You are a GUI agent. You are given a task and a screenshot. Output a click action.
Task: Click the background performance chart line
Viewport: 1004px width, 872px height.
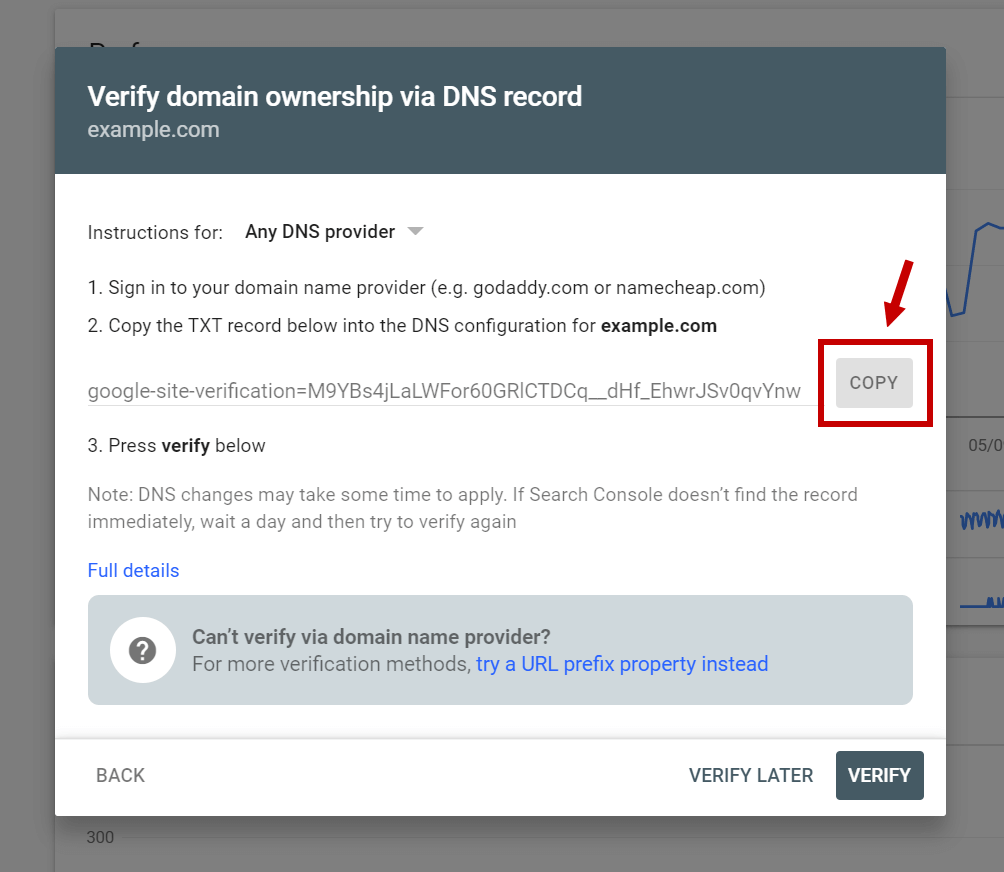click(x=975, y=269)
